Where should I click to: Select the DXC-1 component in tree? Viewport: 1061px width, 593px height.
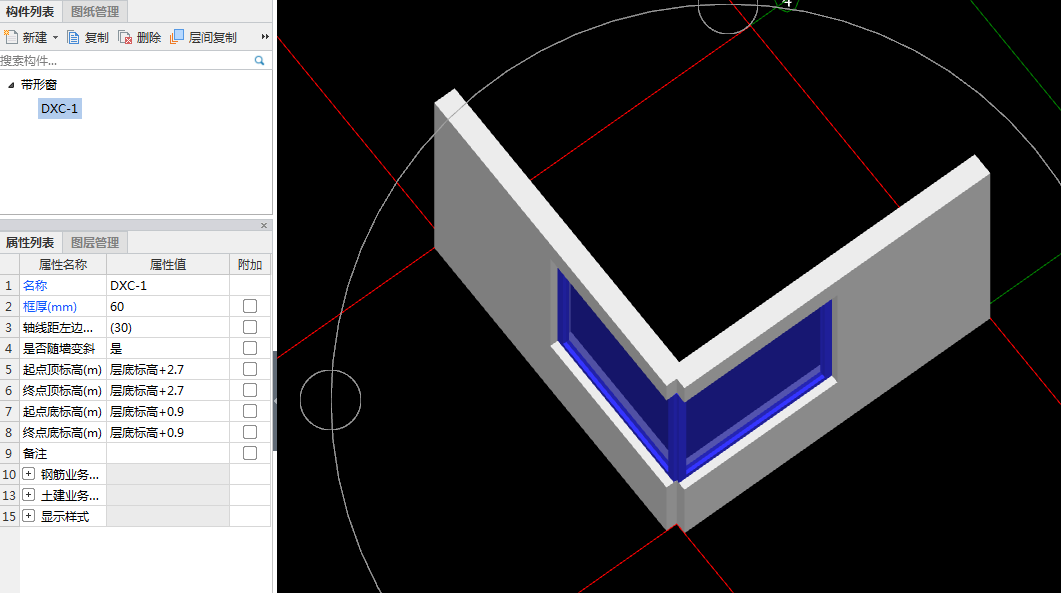pos(60,108)
